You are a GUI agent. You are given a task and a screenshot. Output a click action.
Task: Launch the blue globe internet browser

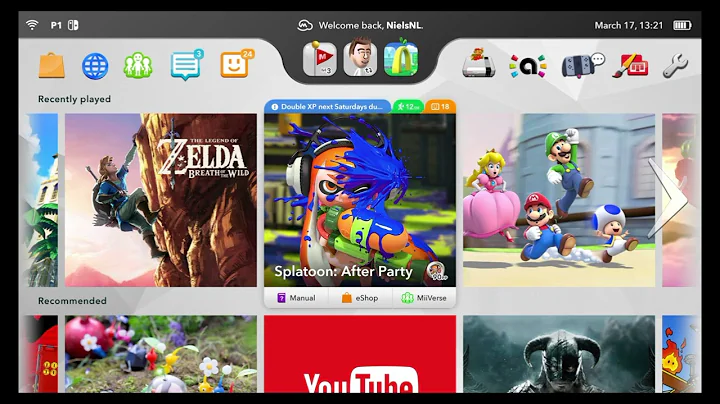(95, 66)
